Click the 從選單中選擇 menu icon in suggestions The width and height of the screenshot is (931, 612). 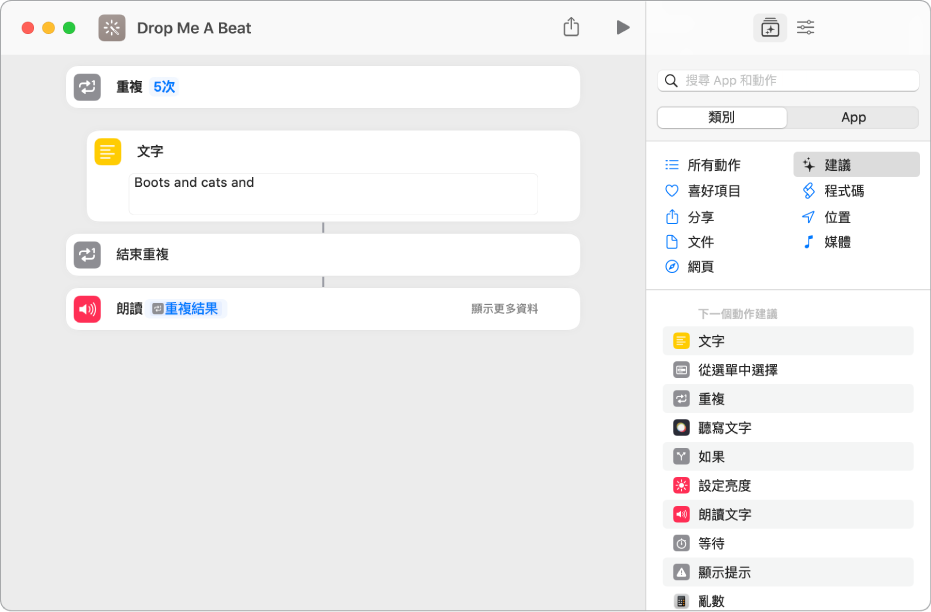[681, 370]
